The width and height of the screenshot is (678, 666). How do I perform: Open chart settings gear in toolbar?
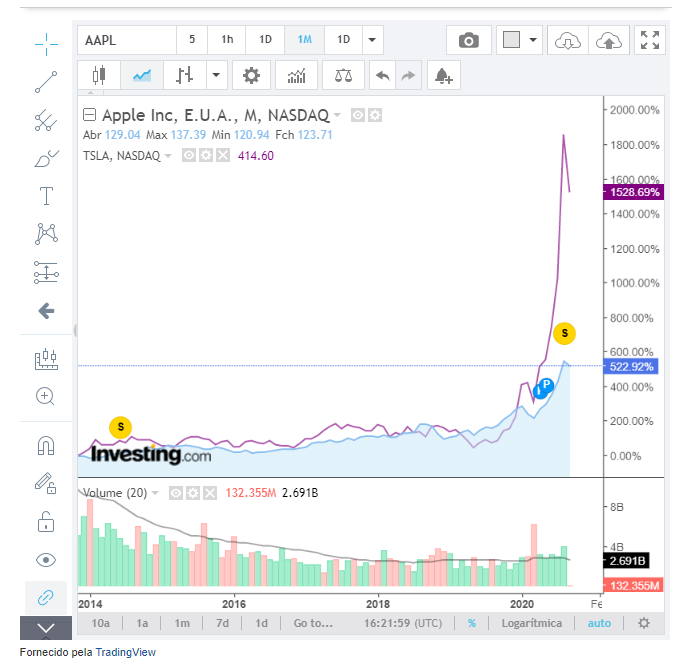pos(251,75)
